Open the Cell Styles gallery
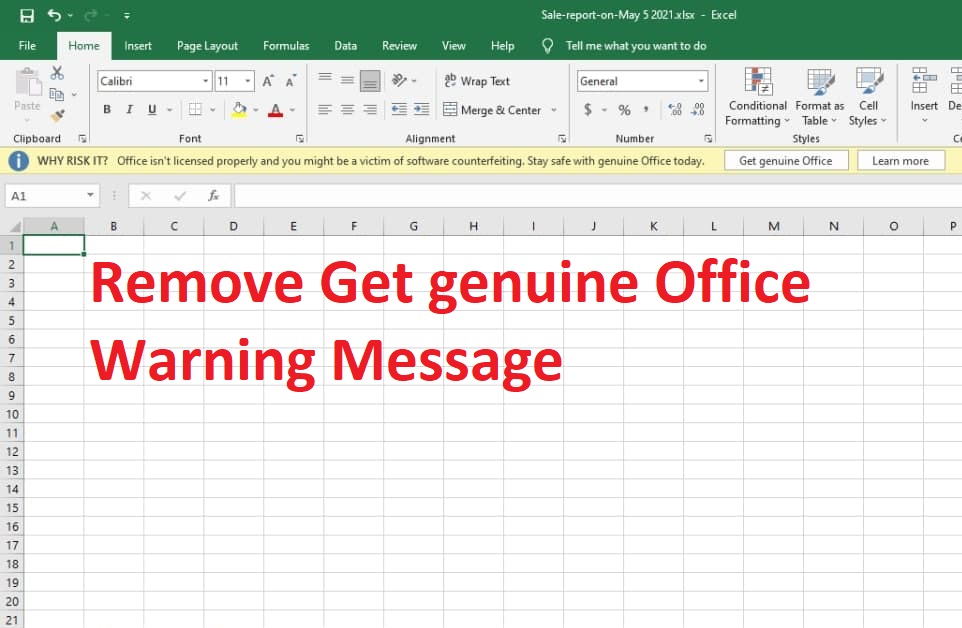The width and height of the screenshot is (962, 628). point(868,96)
